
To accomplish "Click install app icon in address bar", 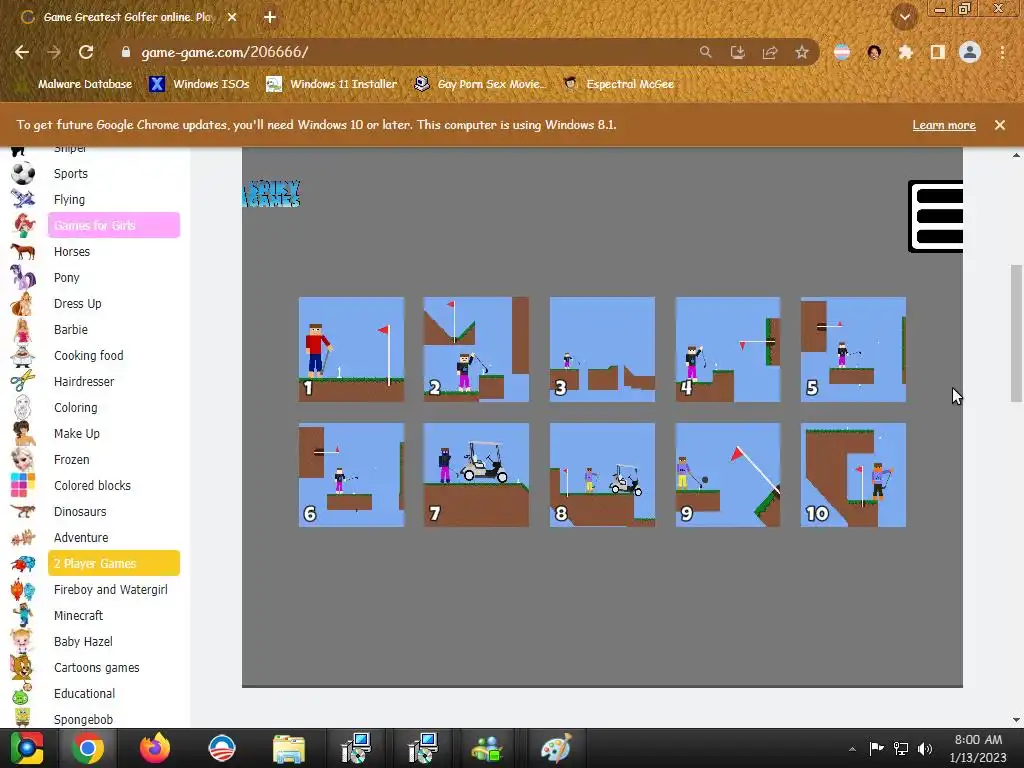I will point(737,52).
